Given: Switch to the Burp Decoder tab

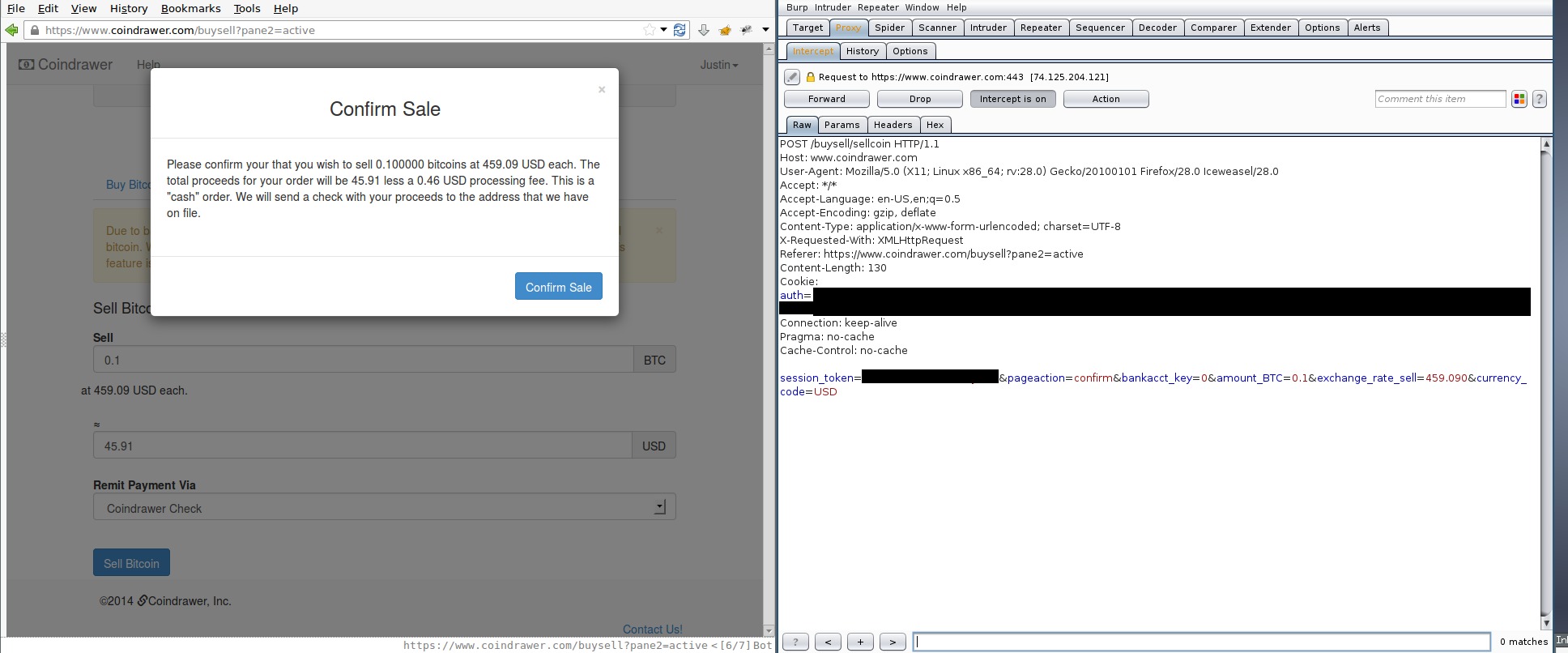Looking at the screenshot, I should pos(1157,28).
